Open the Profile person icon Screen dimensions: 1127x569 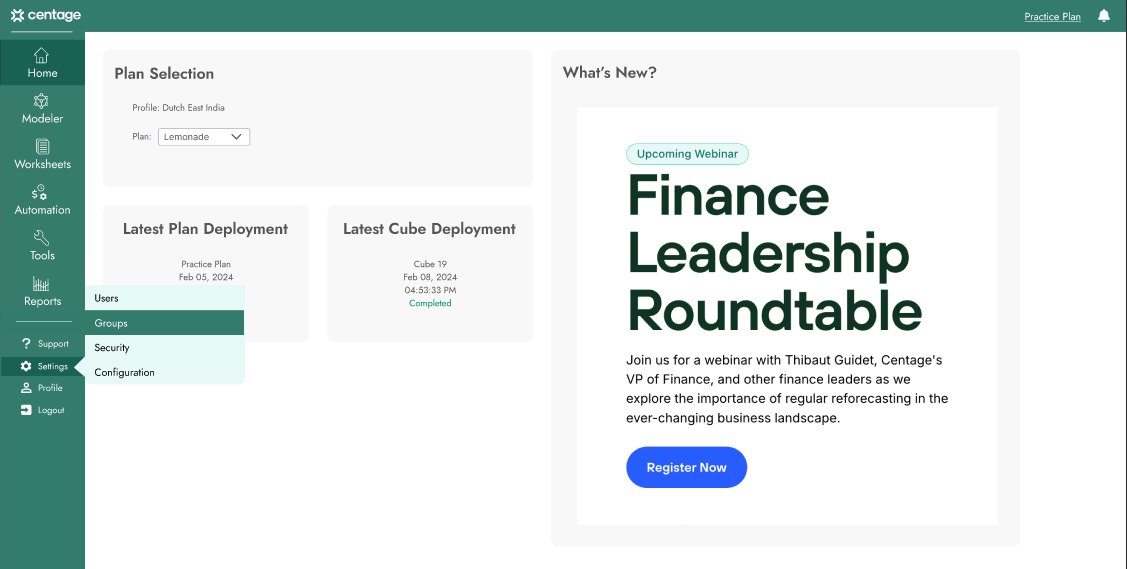(x=26, y=388)
